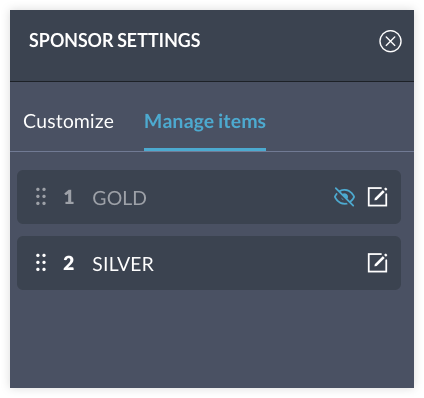Open editor using GOLD pencil icon
The image size is (424, 398).
coord(377,197)
